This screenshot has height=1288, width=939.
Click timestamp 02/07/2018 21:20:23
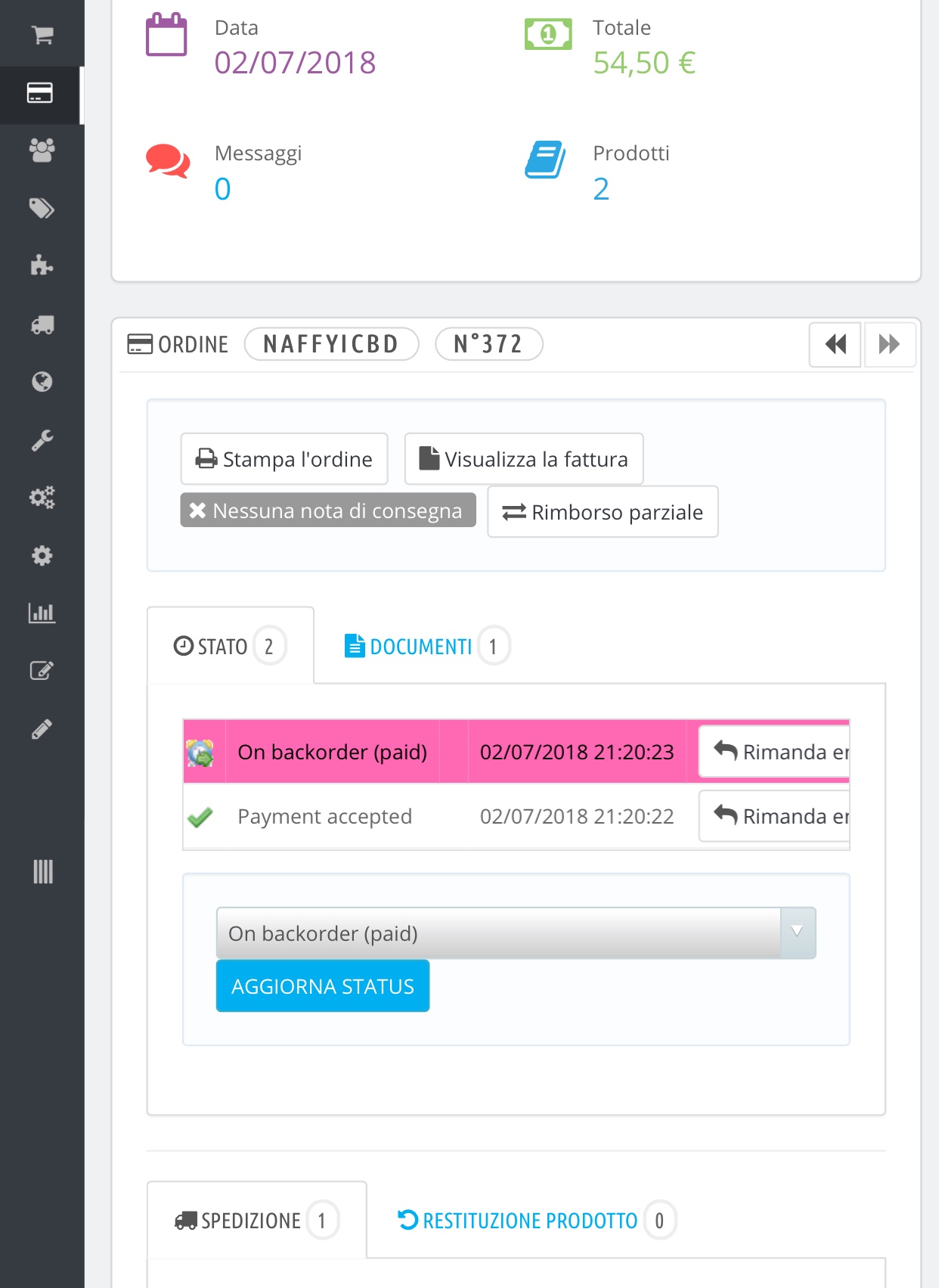point(577,752)
